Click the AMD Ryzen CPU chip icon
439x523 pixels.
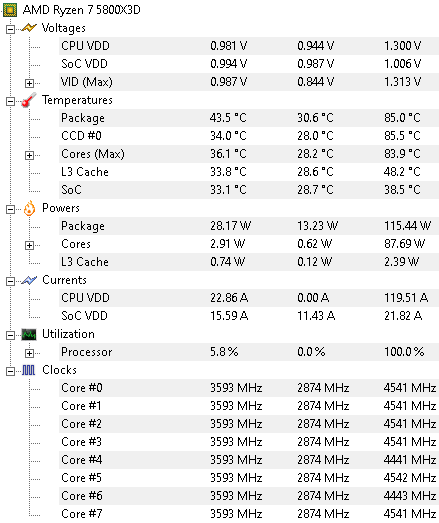click(x=10, y=10)
